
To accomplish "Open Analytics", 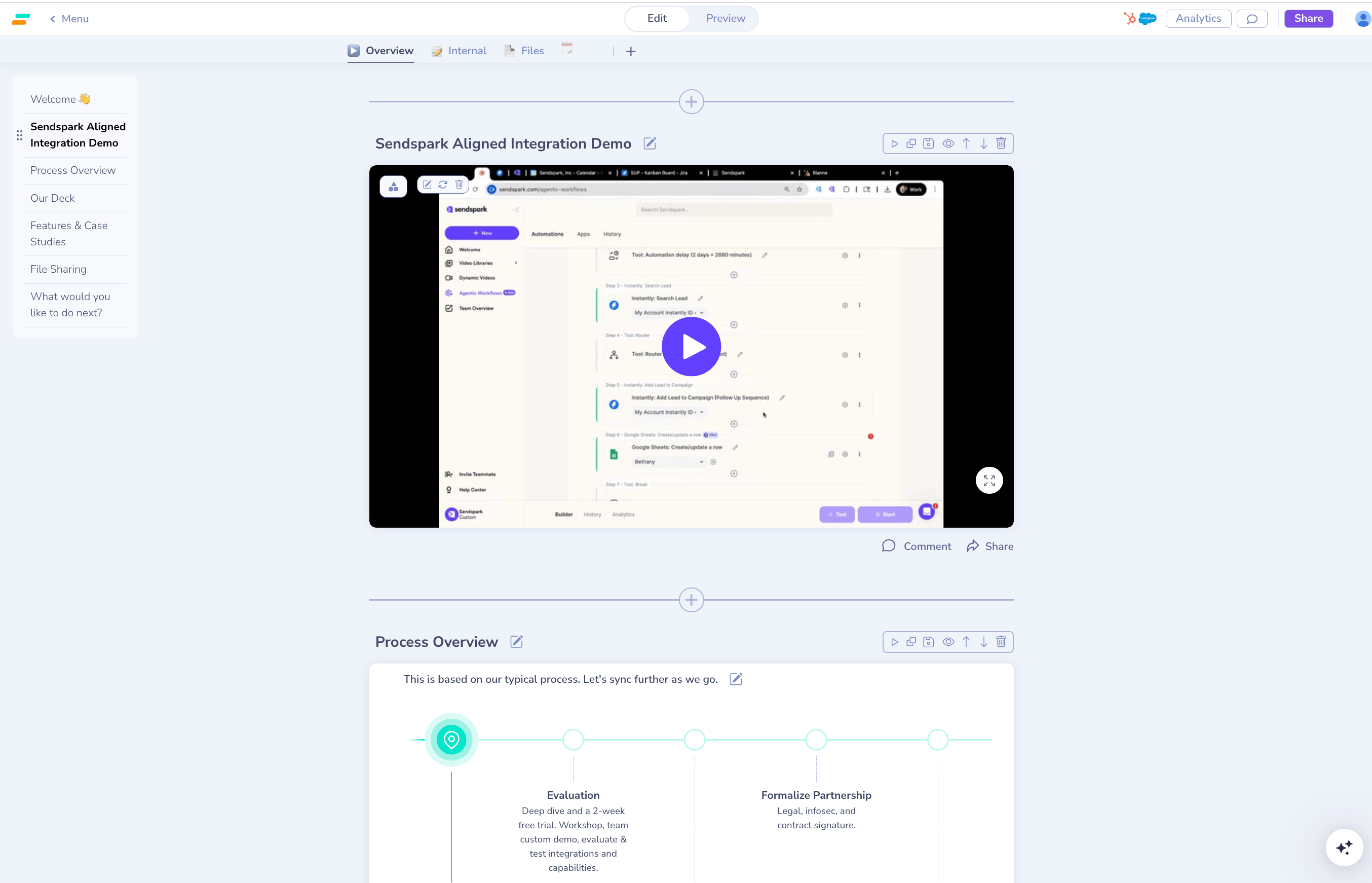I will coord(1198,18).
